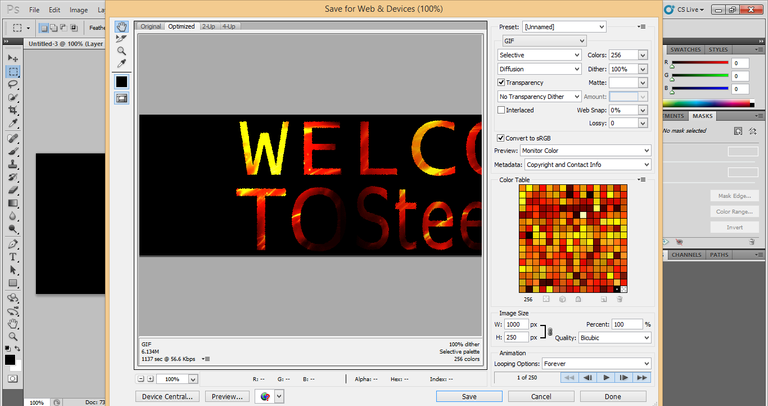Screen dimensions: 768x406
Task: Click the Device Central button
Action: (167, 397)
